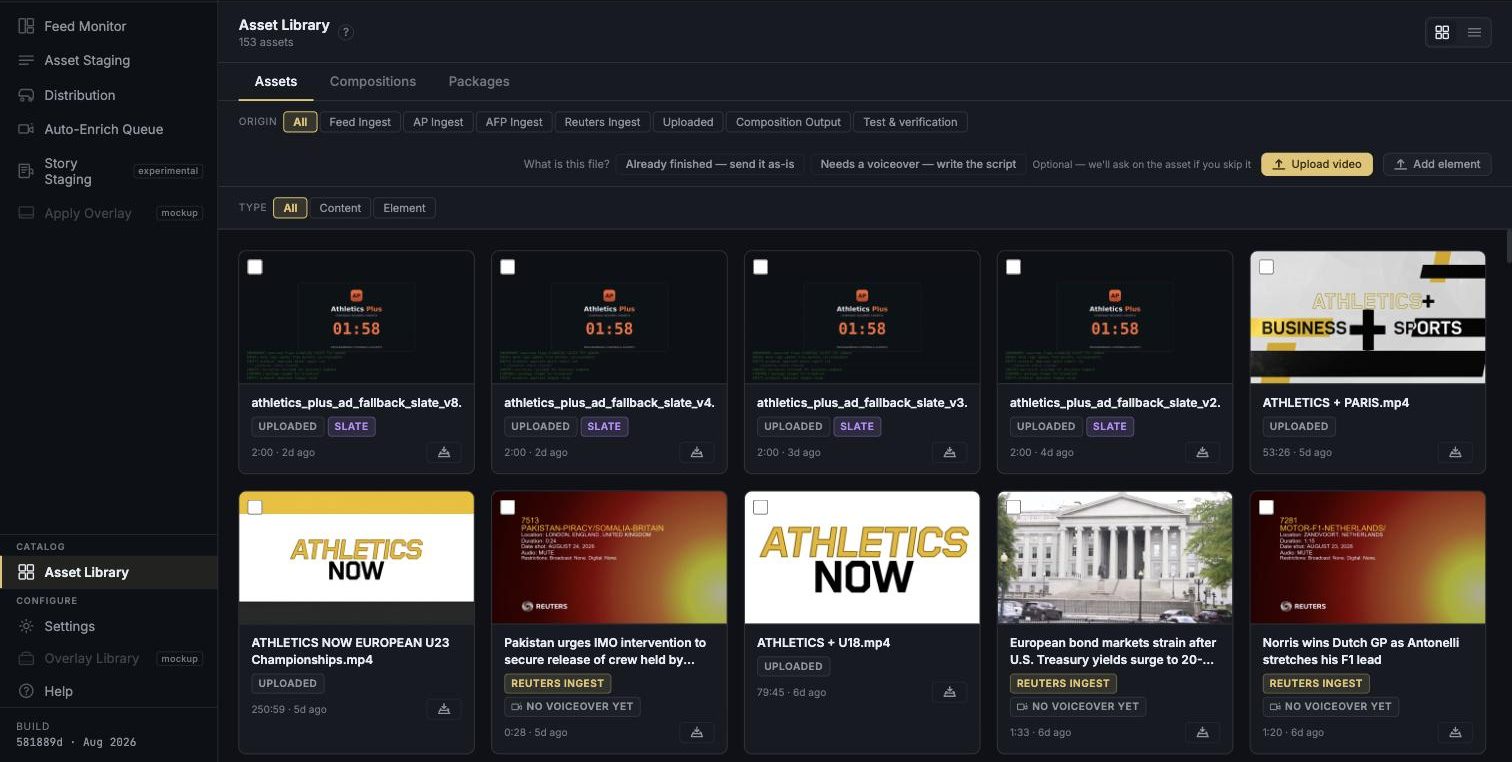
Task: Tick the checkbox on ATHLETICS + PARIS.mp4
Action: click(x=1267, y=267)
